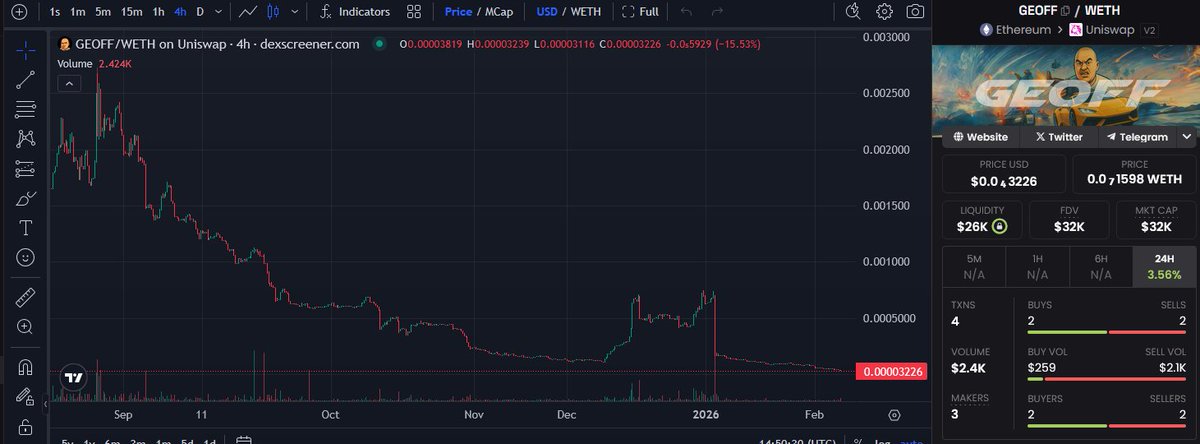1200x444 pixels.
Task: Click the liquidity lock icon
Action: (x=999, y=227)
